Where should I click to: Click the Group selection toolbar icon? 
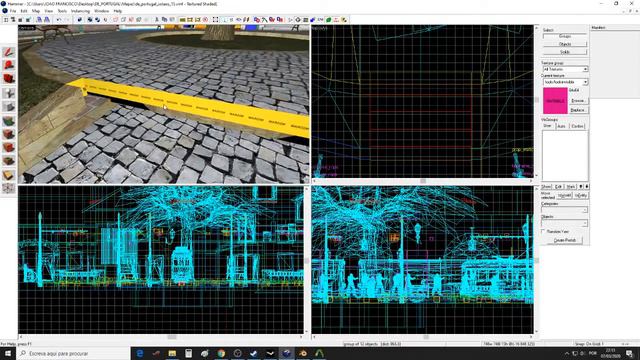pos(90,19)
